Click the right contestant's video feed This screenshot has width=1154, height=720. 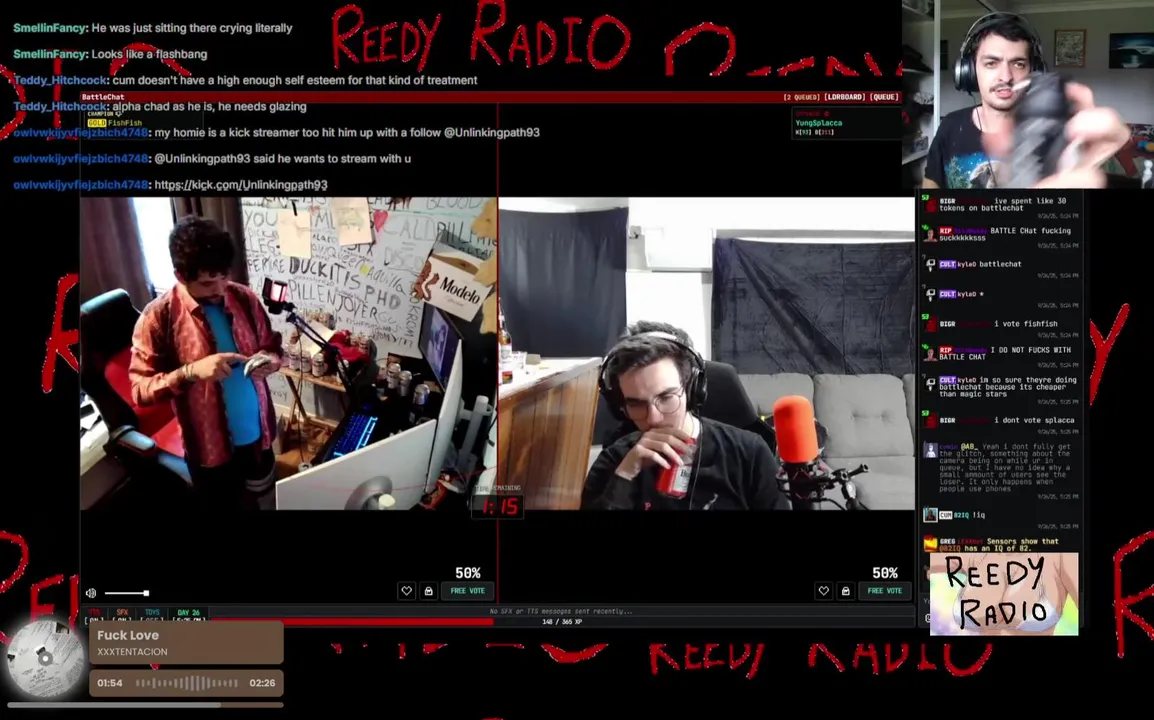pyautogui.click(x=707, y=353)
